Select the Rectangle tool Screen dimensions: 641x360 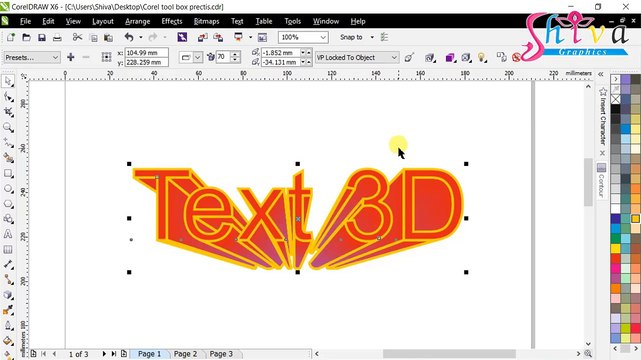point(8,173)
